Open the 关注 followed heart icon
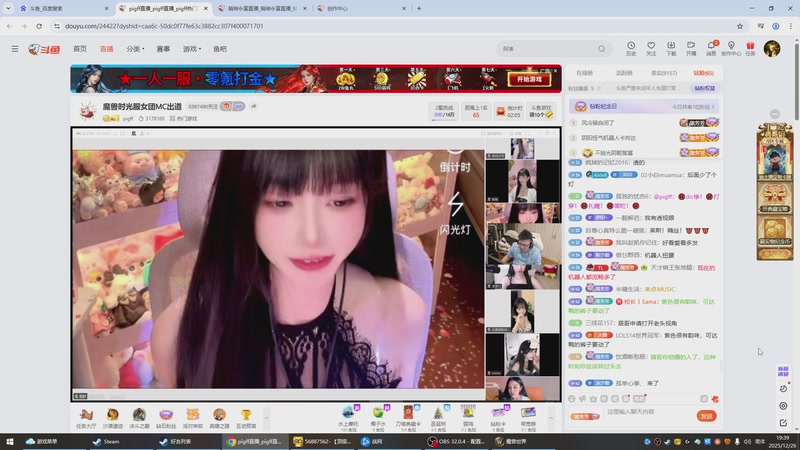 651,48
